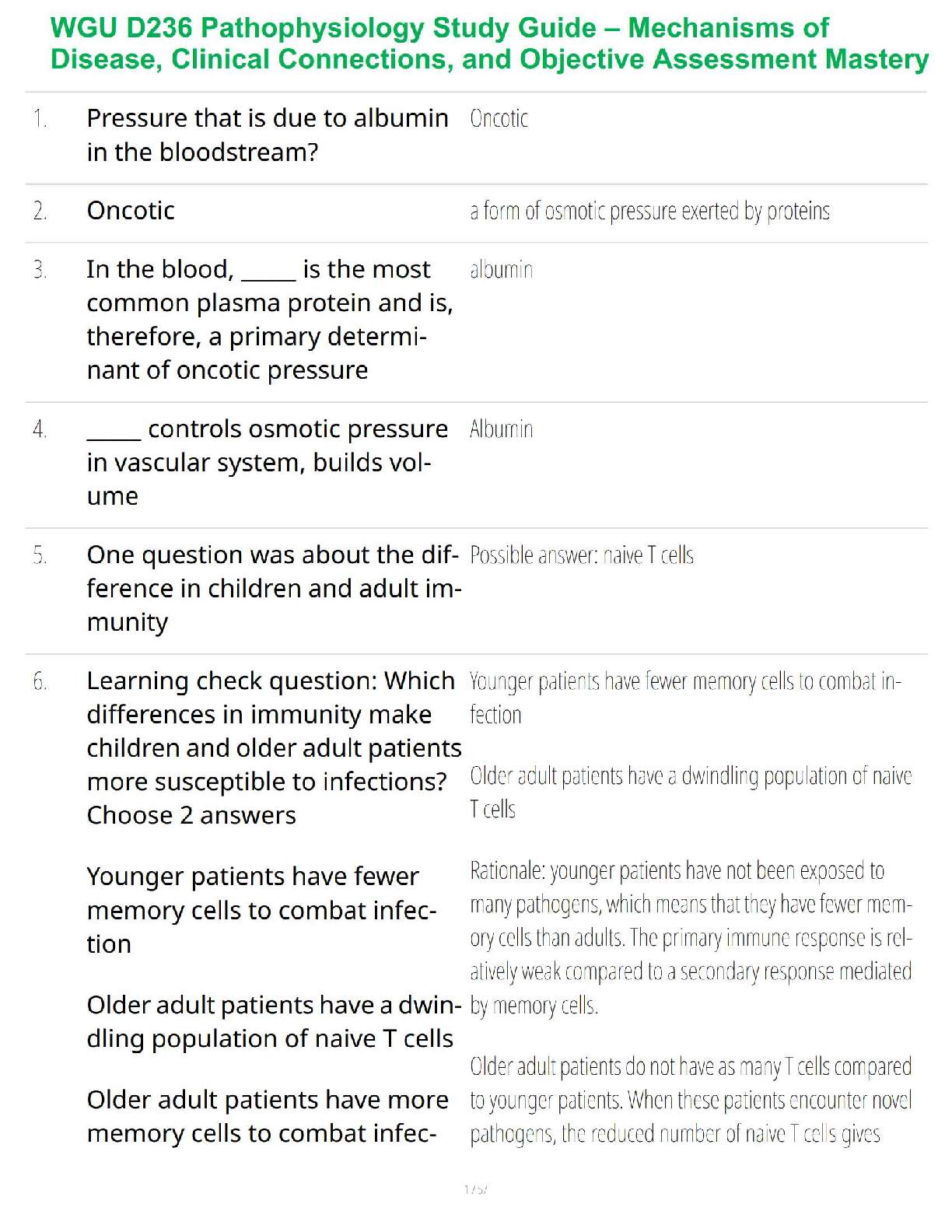Screen dimensions: 952x1232
Task: Click the capitalized 'Albumin' answer in row 4
Action: [x=501, y=429]
